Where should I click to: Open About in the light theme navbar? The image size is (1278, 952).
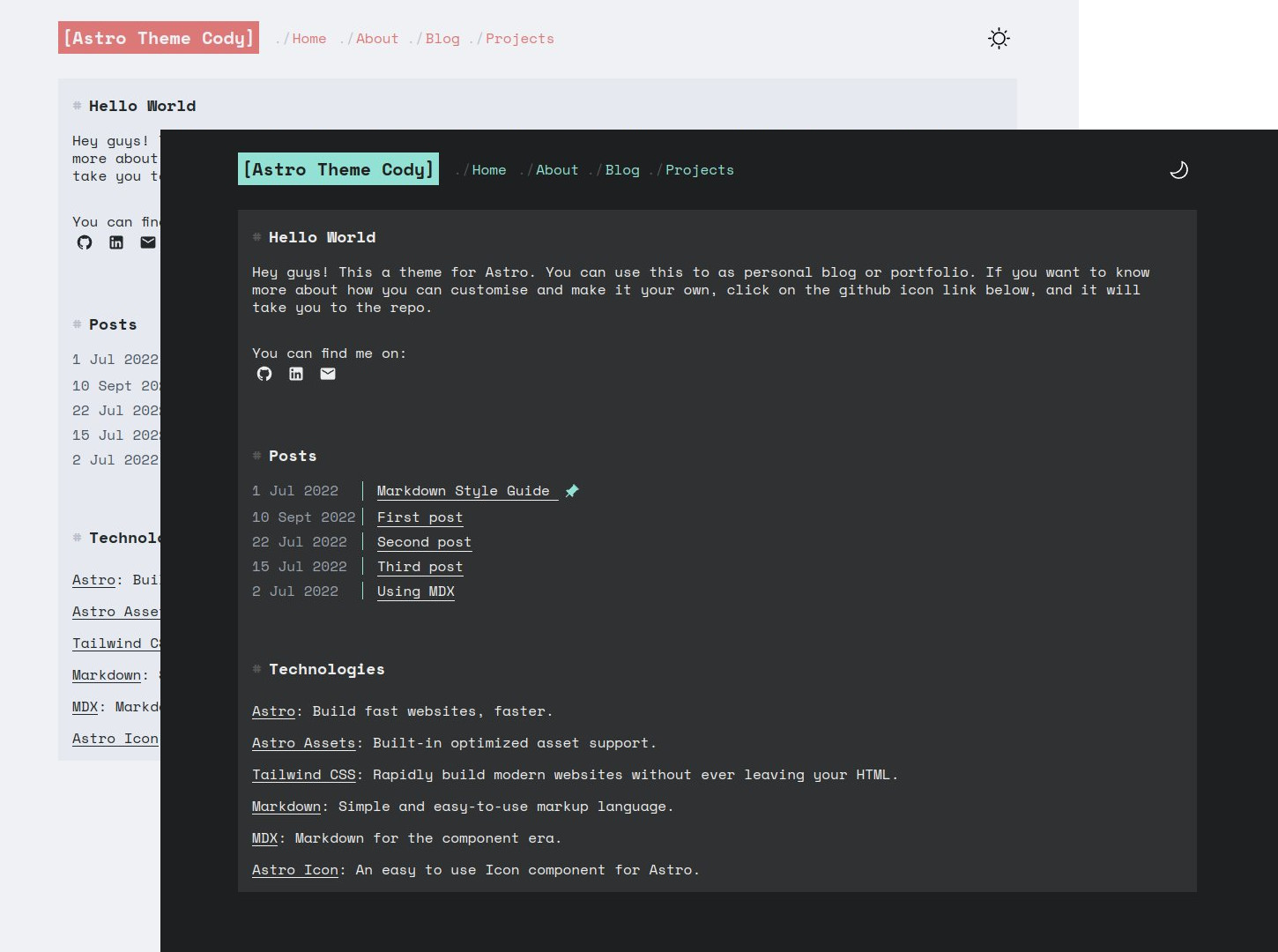pyautogui.click(x=376, y=39)
